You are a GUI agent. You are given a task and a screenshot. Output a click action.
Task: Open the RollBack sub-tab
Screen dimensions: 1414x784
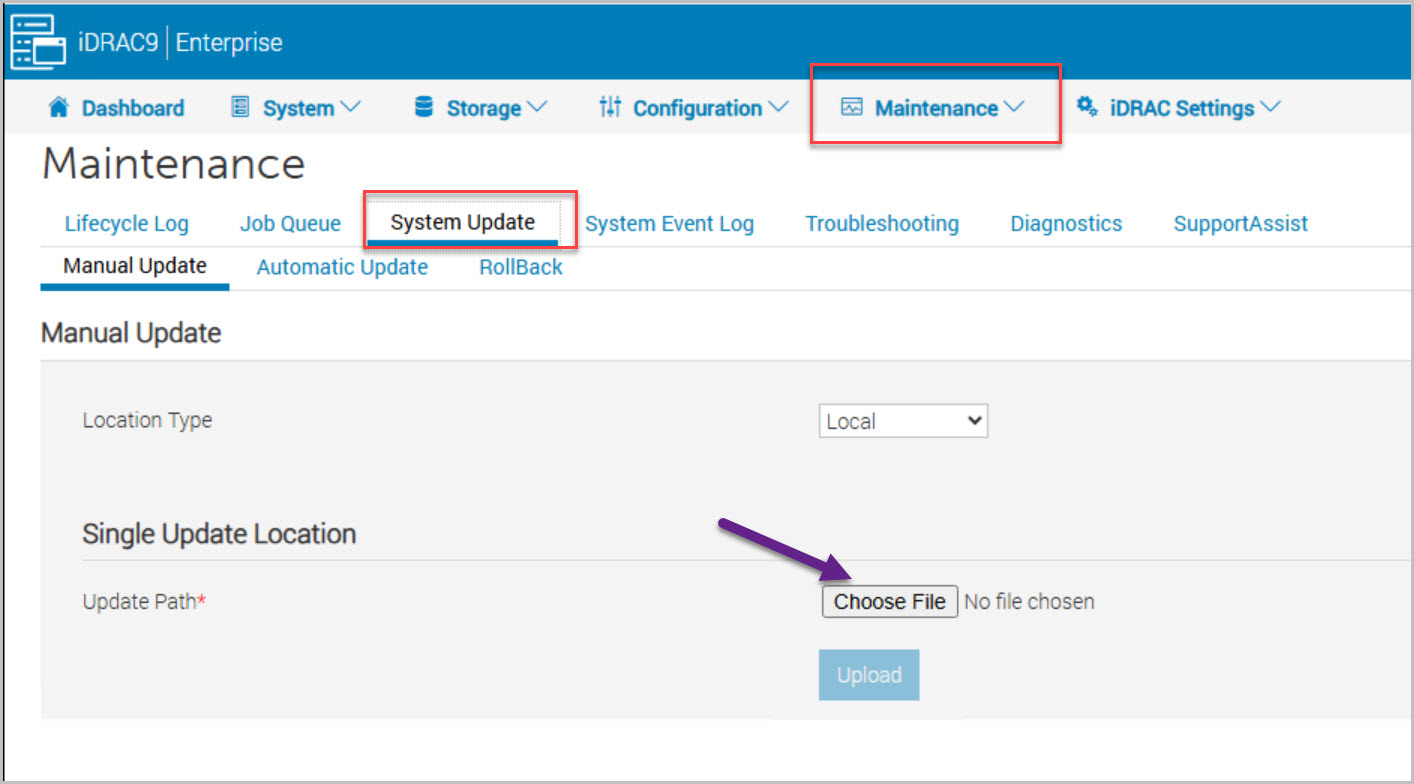click(521, 267)
